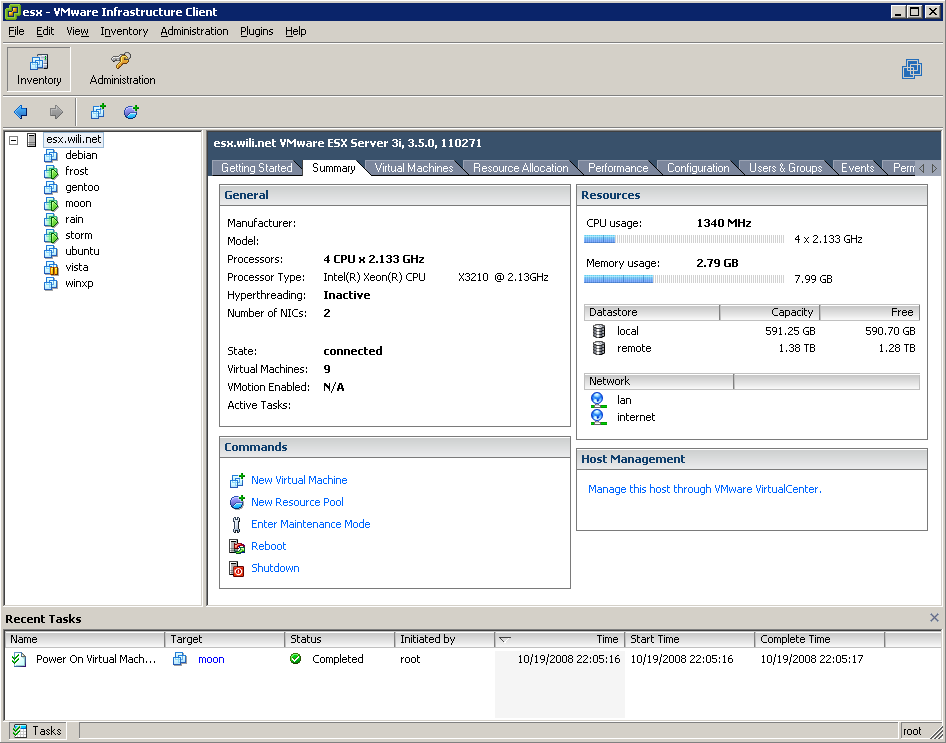
Task: Click the remote datastore icon
Action: 598,348
